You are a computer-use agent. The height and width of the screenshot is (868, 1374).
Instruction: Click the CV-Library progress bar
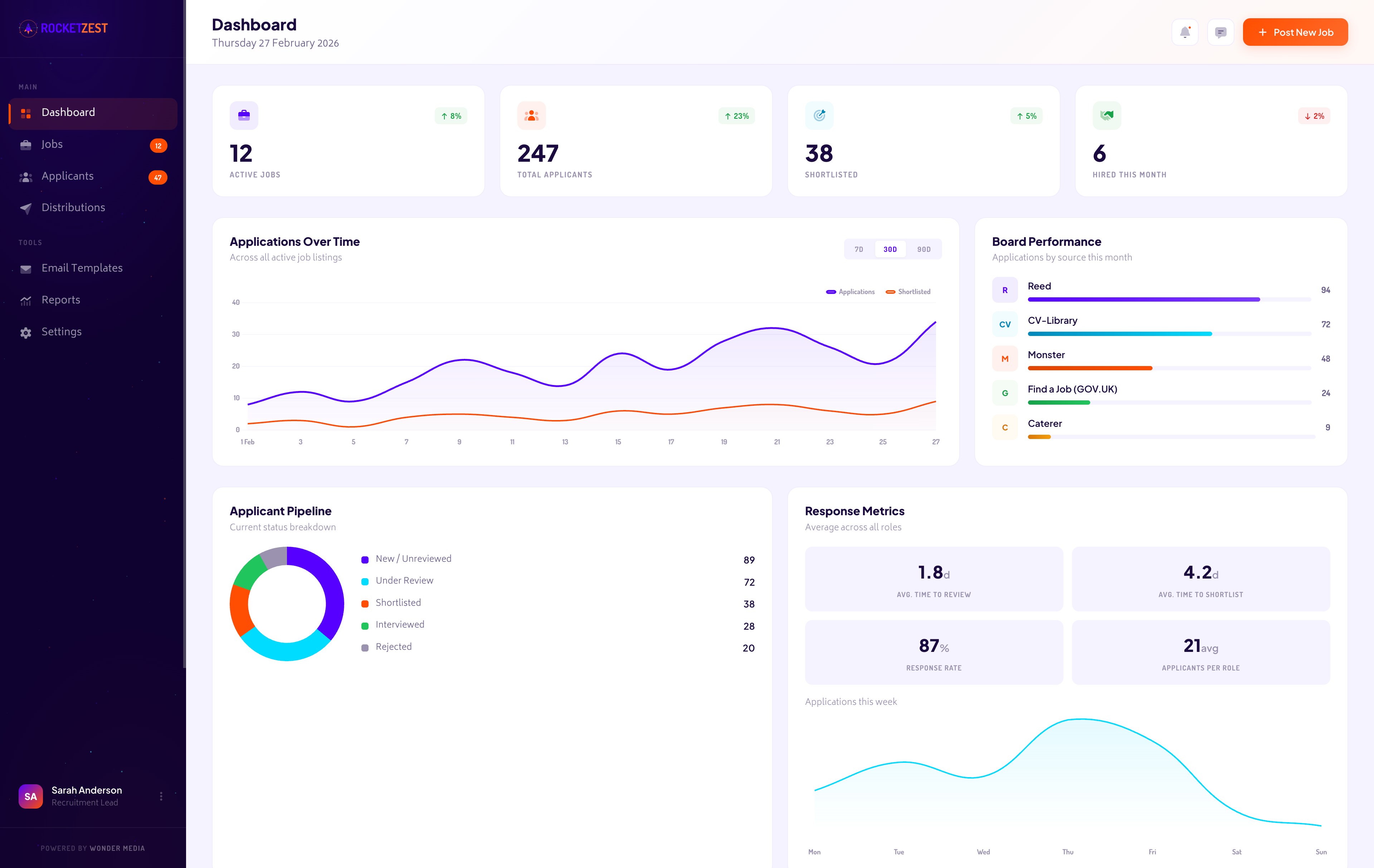pyautogui.click(x=1169, y=334)
